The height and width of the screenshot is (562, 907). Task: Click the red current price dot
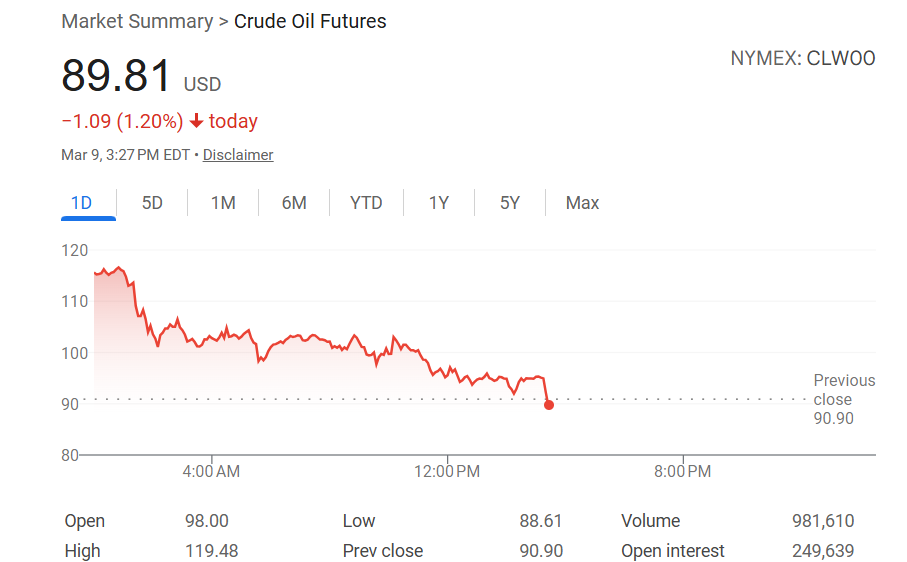click(x=549, y=404)
